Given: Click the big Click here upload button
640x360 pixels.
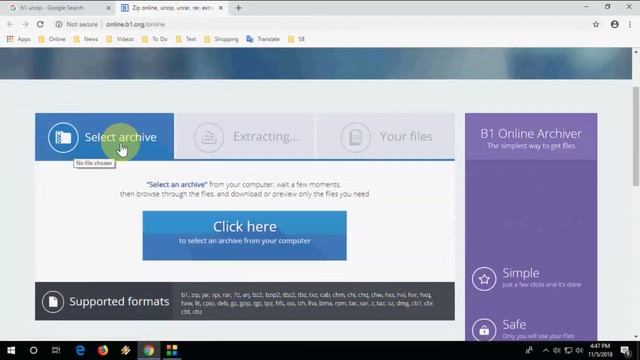Looking at the screenshot, I should (244, 236).
